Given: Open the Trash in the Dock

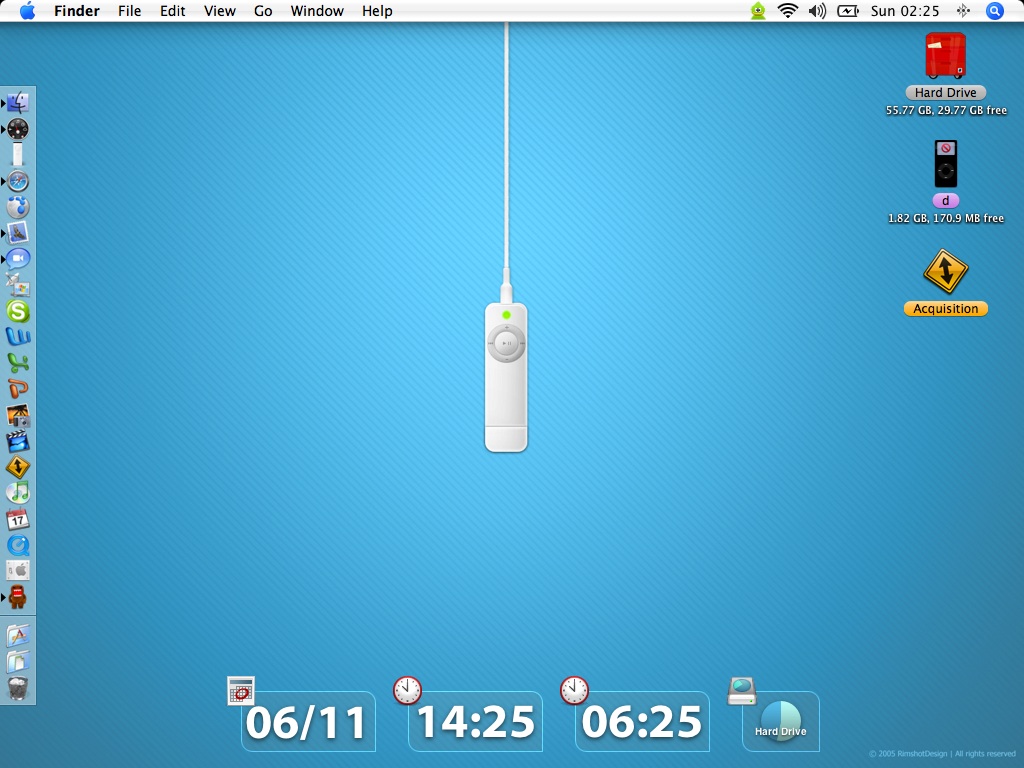Looking at the screenshot, I should 18,688.
